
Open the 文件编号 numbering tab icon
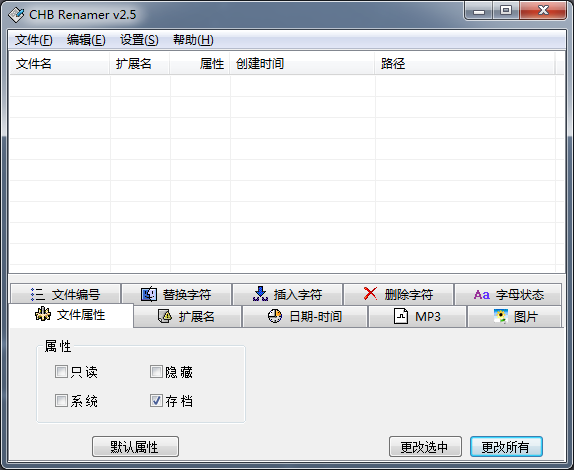[38, 294]
